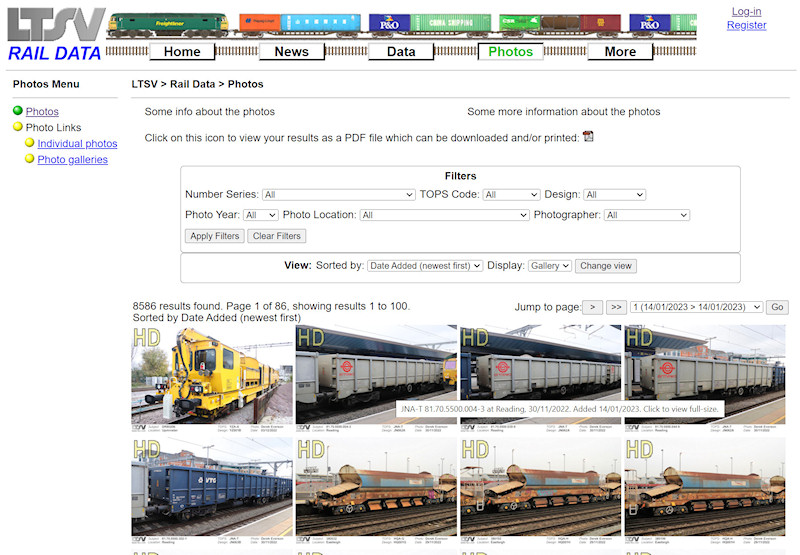
Task: Click the PDF download icon
Action: [x=588, y=136]
